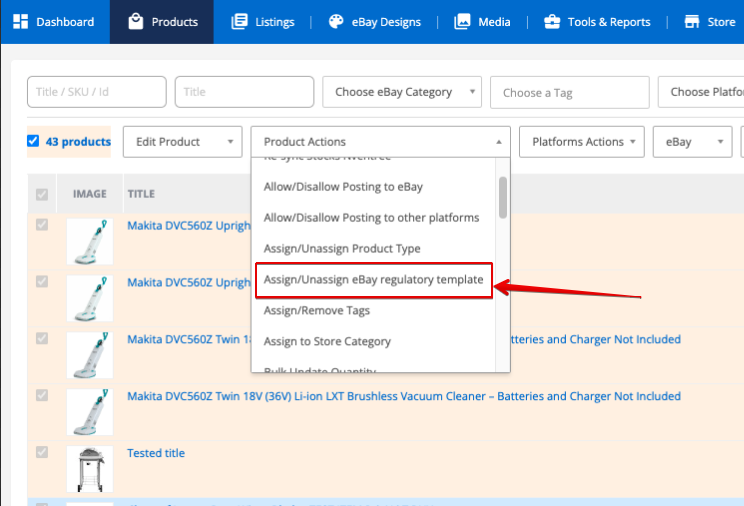Open the second Makita DVC560Z Upright product link
Image resolution: width=744 pixels, height=506 pixels.
click(x=189, y=282)
